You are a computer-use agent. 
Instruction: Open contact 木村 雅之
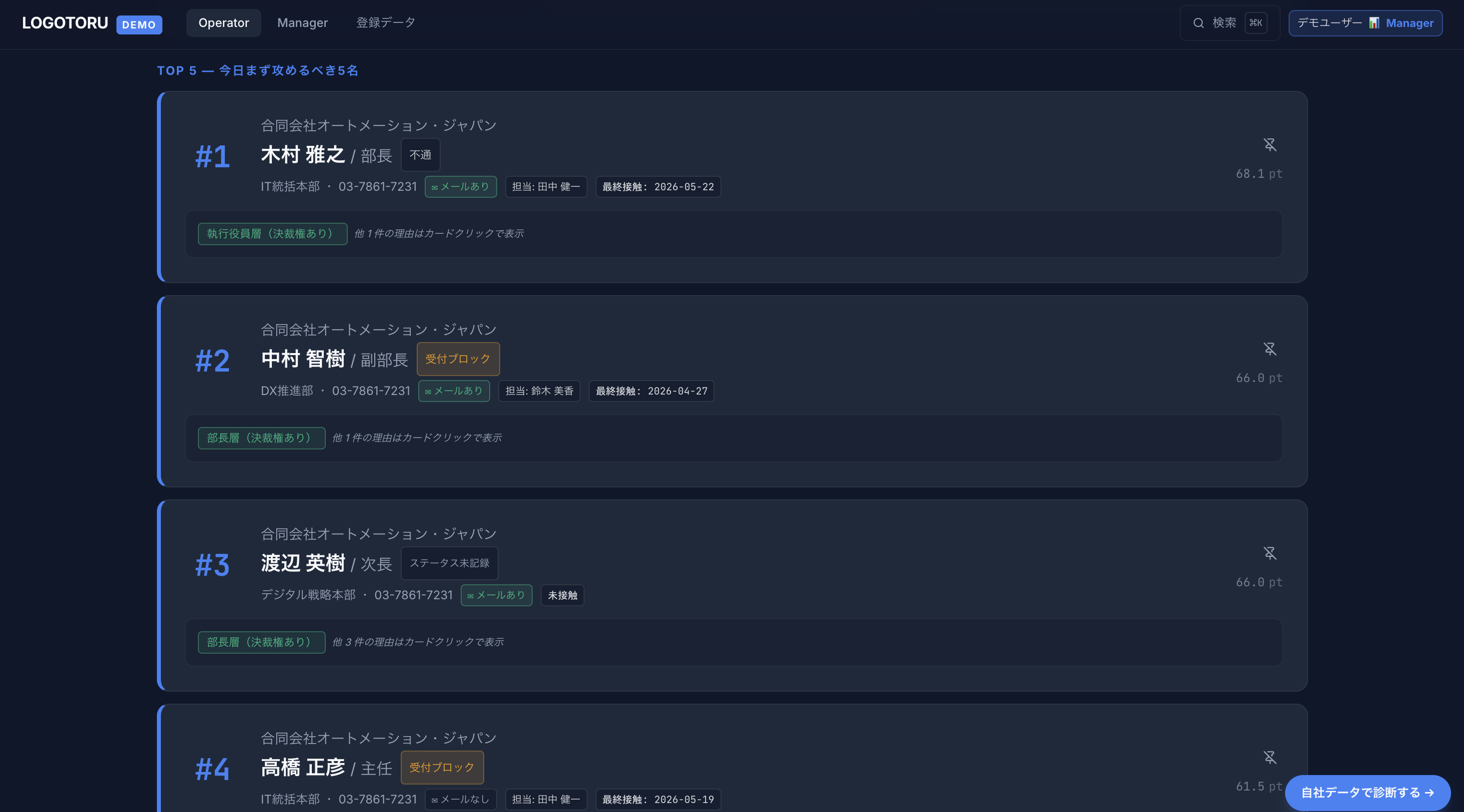(x=303, y=154)
